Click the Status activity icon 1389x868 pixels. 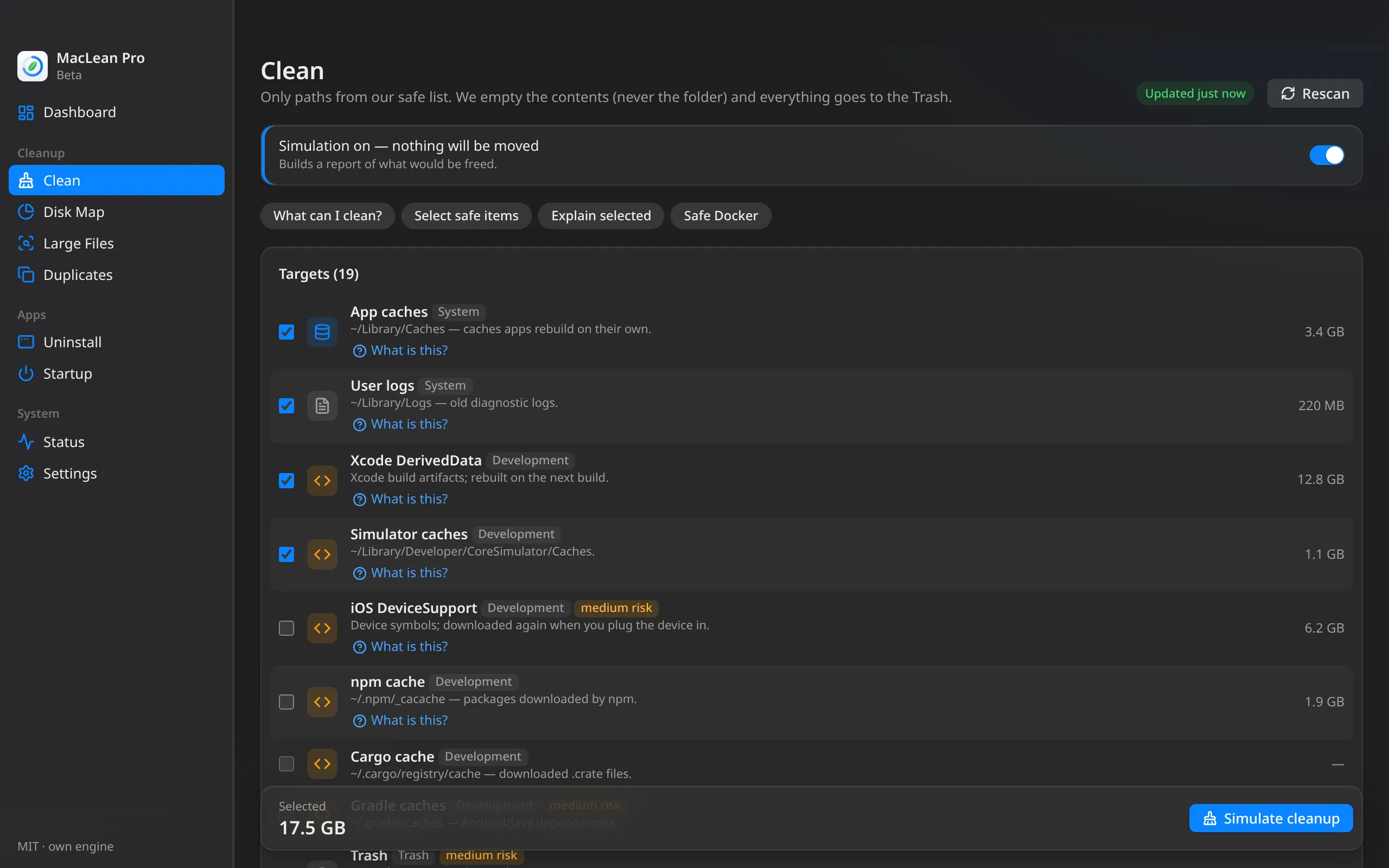pos(26,442)
